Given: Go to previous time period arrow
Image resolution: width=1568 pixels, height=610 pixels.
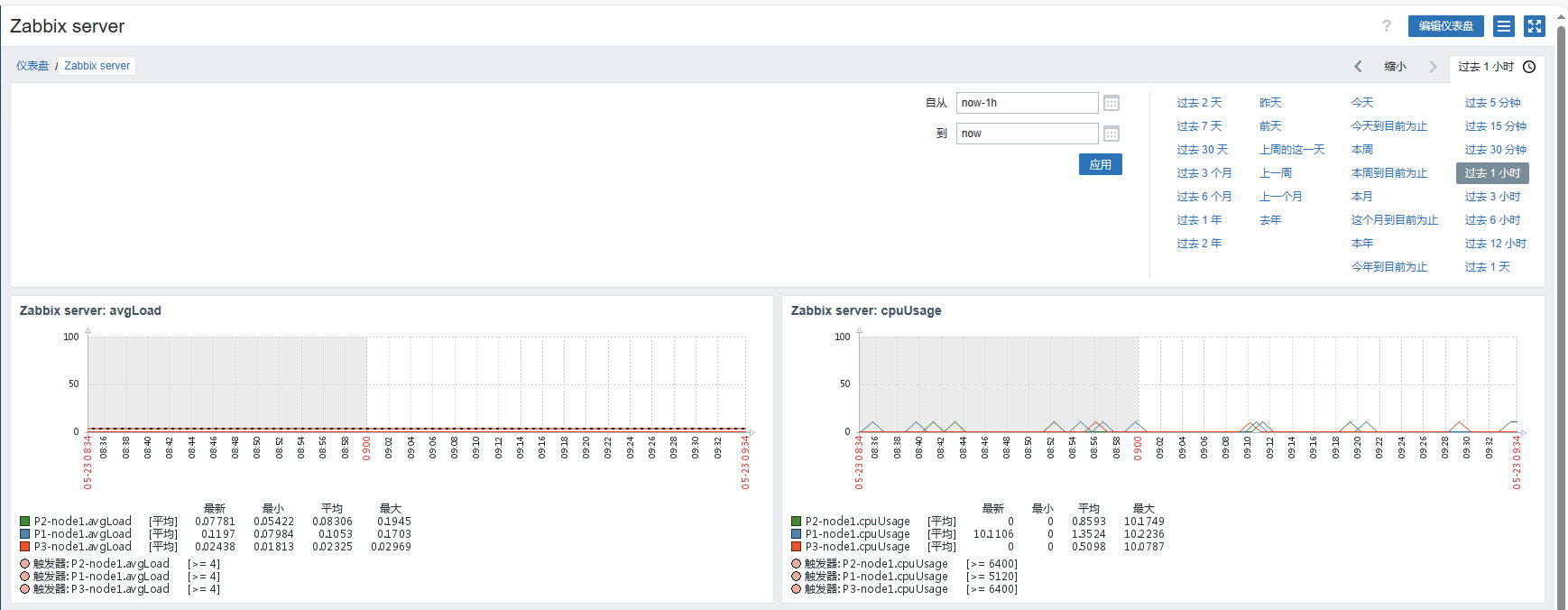Looking at the screenshot, I should click(x=1358, y=67).
